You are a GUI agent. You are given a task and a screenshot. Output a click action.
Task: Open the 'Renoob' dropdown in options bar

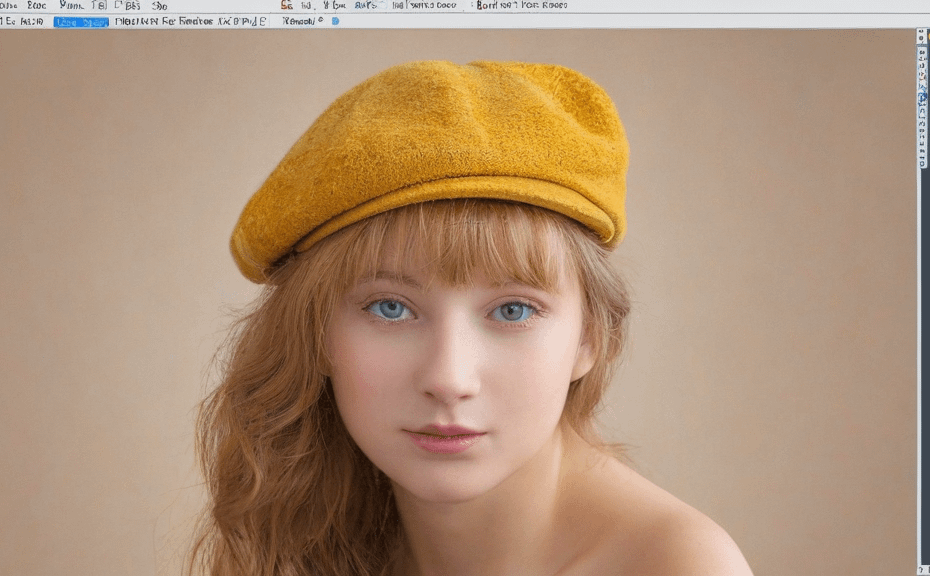[299, 21]
